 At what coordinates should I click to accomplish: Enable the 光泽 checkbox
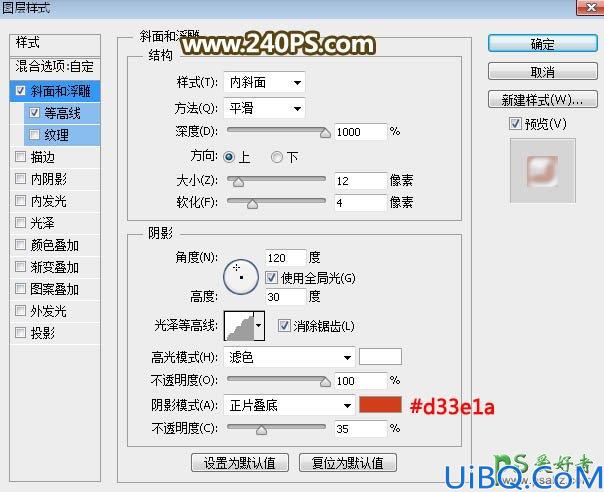pos(20,222)
